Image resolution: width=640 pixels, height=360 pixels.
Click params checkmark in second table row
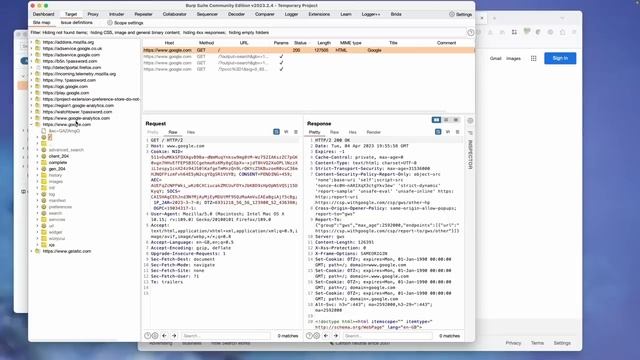click(281, 57)
